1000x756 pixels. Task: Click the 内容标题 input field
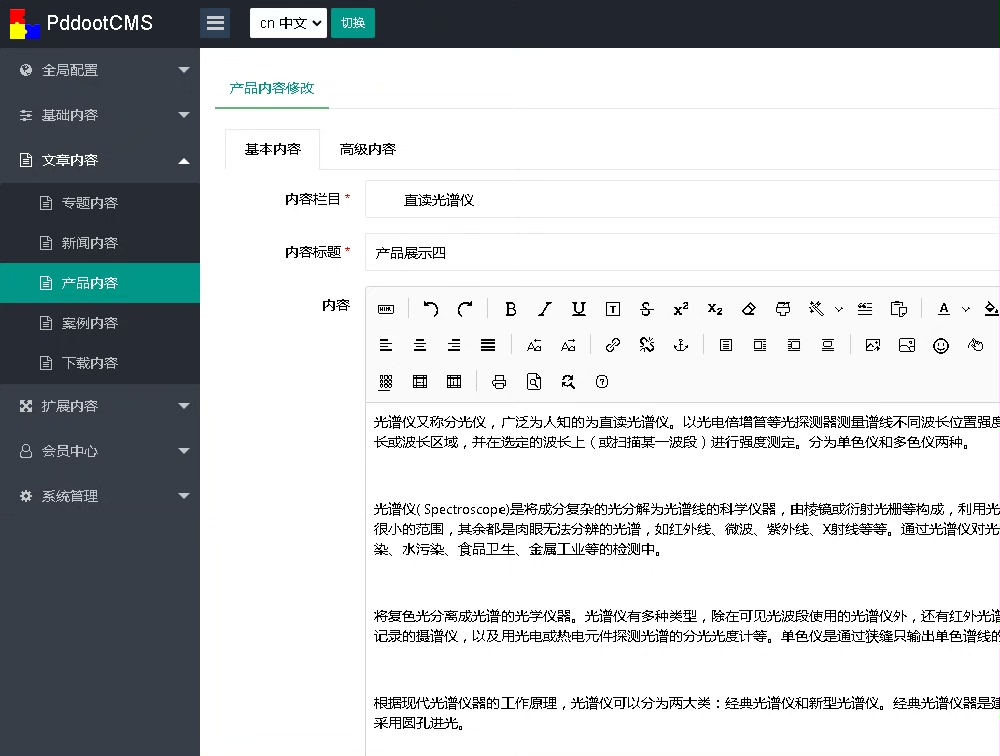click(x=680, y=253)
